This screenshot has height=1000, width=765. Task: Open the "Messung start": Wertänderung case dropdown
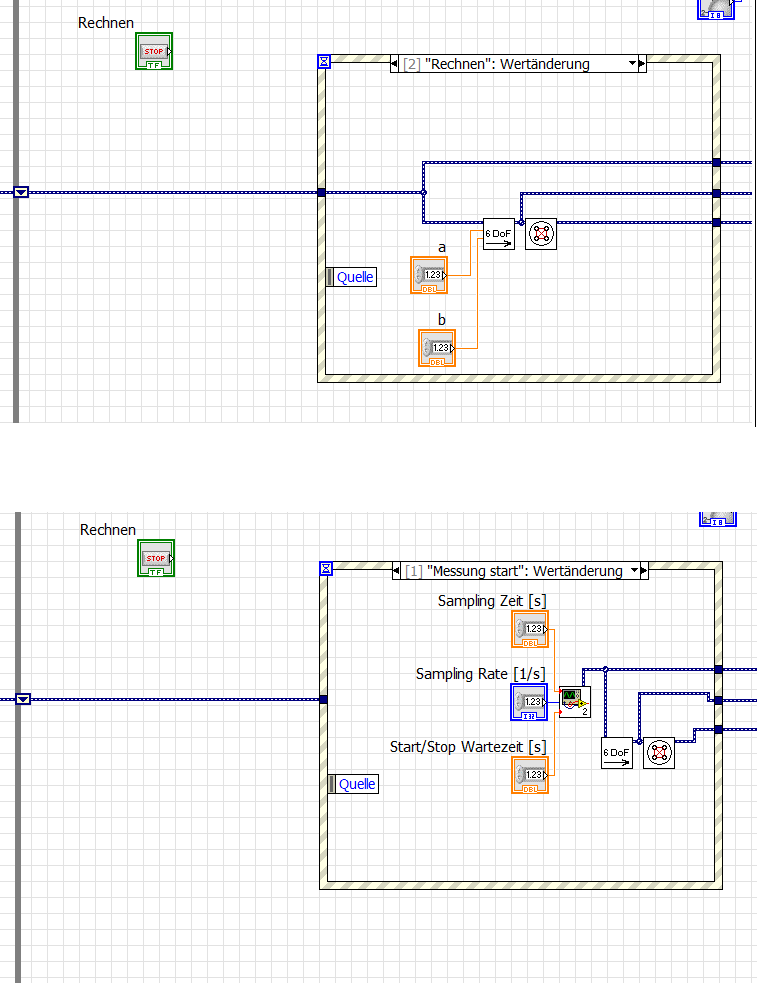click(634, 570)
